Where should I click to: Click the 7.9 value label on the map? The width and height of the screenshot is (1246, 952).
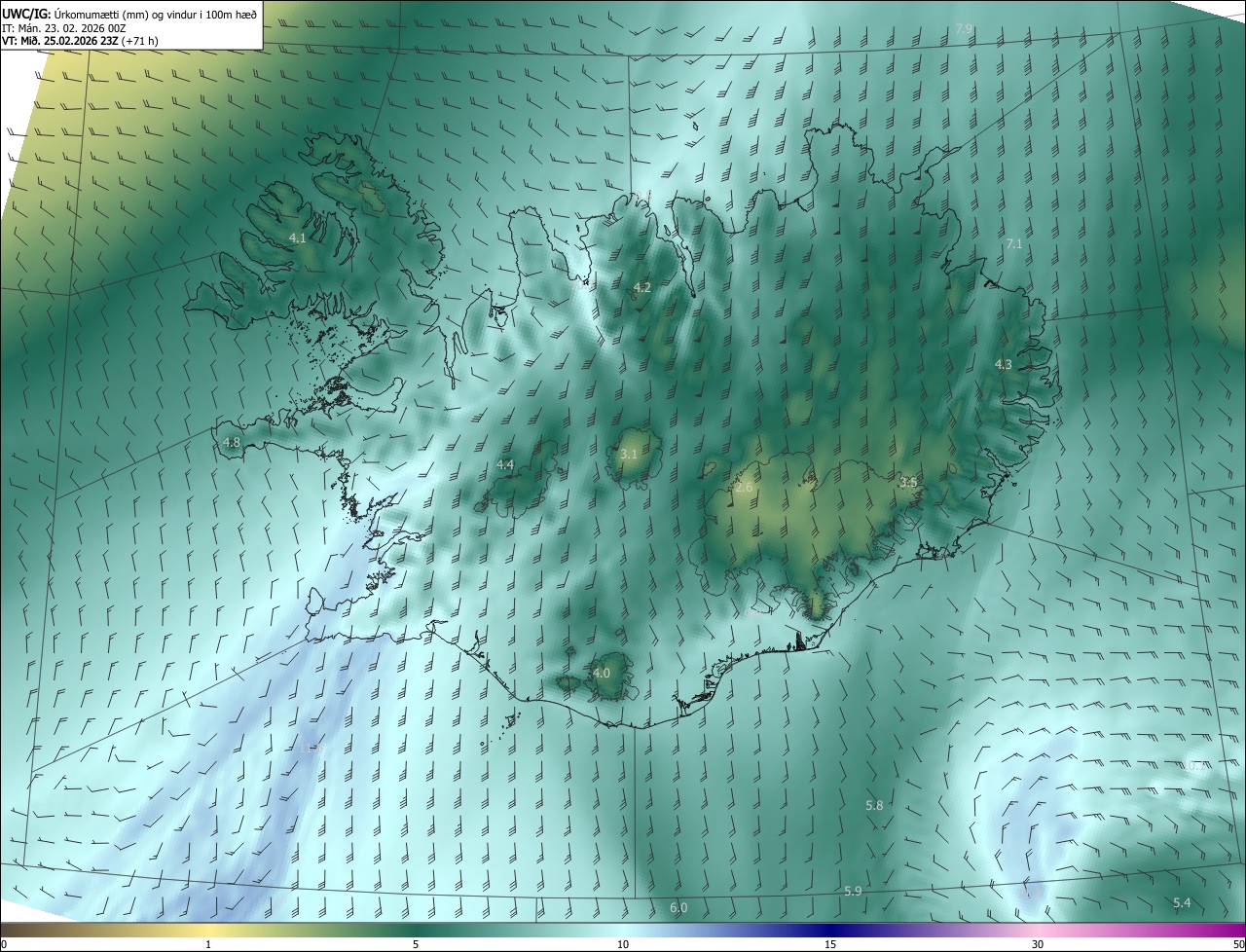[x=964, y=29]
